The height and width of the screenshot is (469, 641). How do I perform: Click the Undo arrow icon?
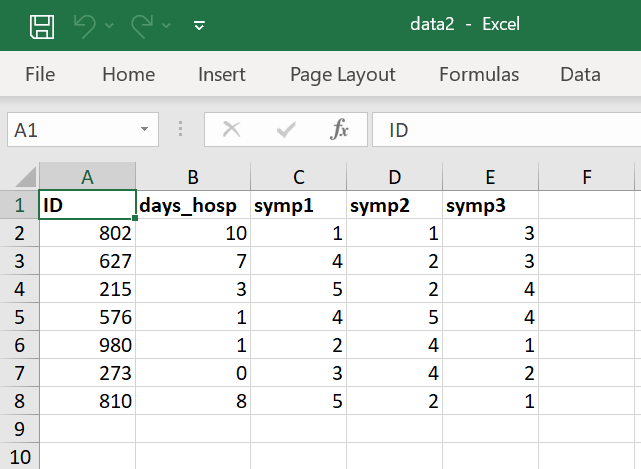click(x=84, y=25)
